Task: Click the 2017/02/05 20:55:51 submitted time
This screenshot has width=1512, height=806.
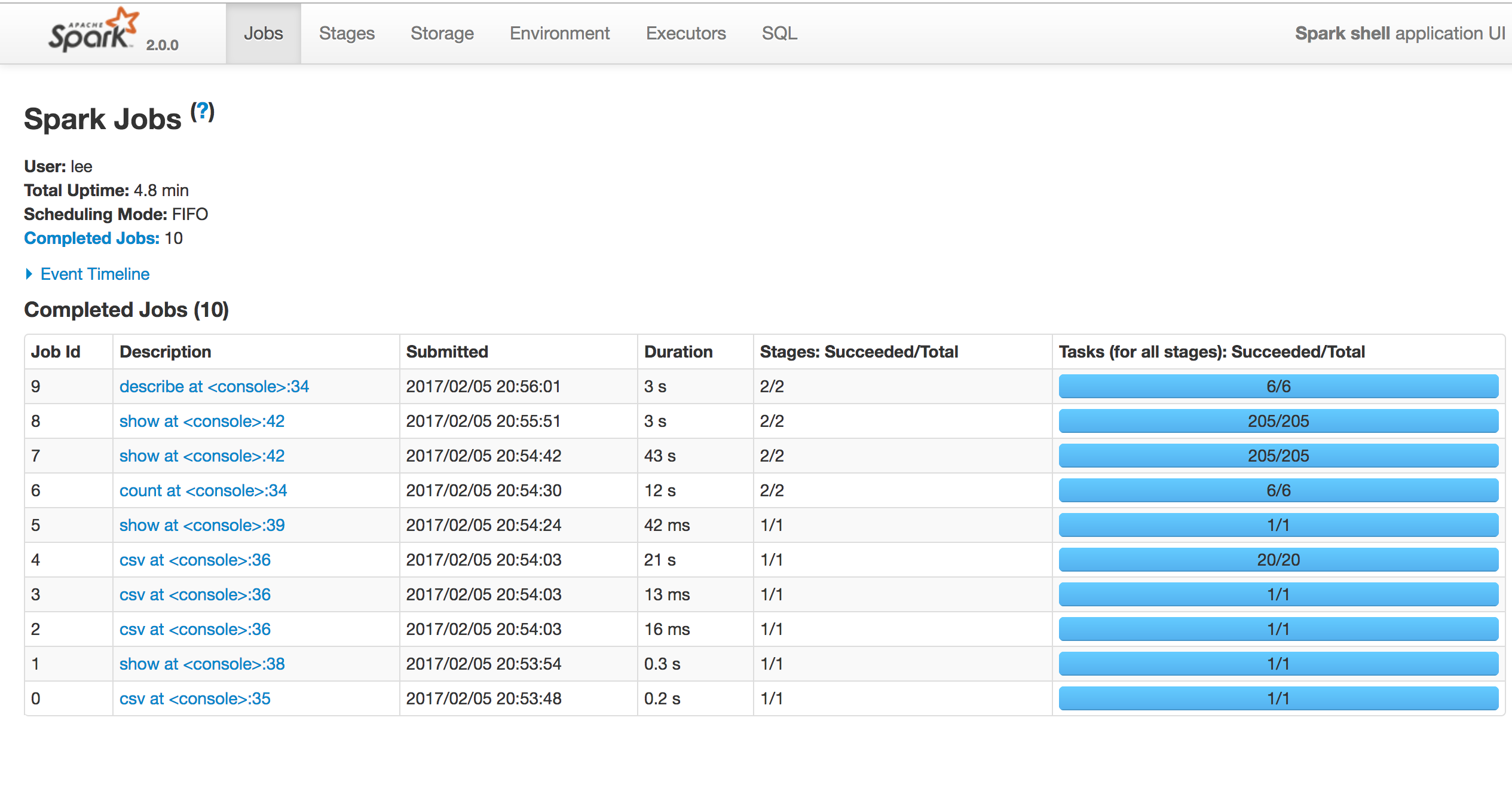Action: [x=483, y=421]
